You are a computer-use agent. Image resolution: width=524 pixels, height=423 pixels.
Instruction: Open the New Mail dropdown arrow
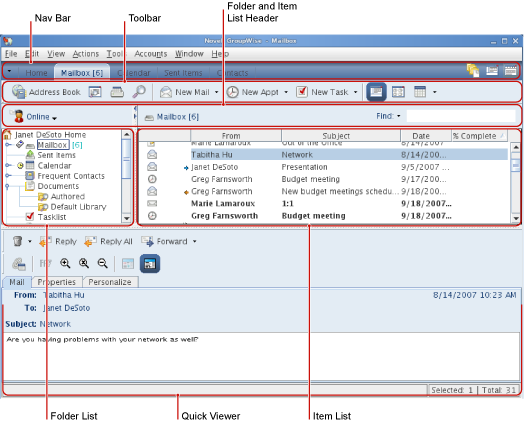click(217, 92)
